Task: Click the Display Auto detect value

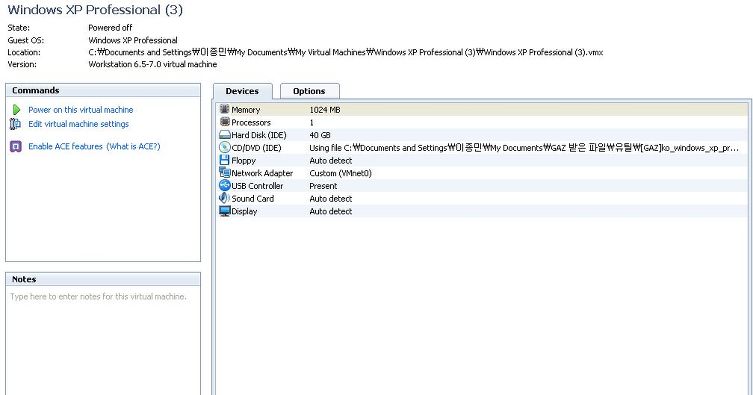Action: click(331, 211)
